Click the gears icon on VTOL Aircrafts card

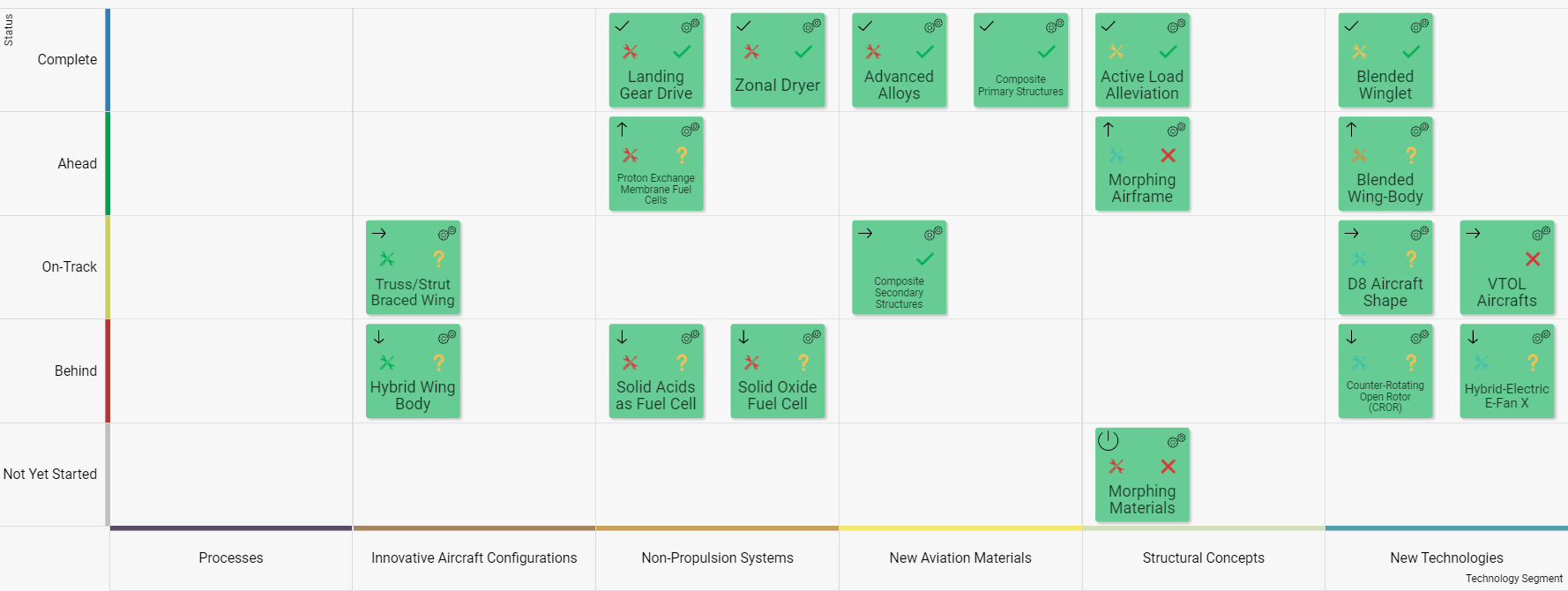tap(1541, 234)
